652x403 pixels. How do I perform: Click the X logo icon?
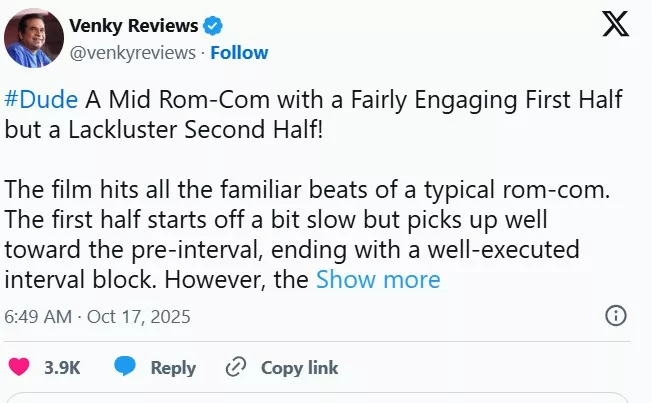pyautogui.click(x=615, y=26)
